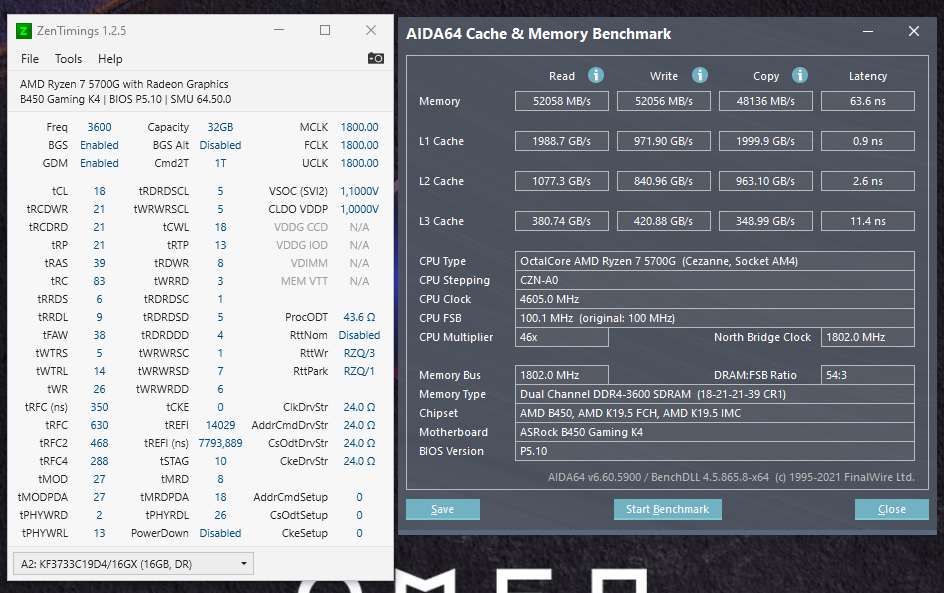
Task: Click Start Benchmark button
Action: (668, 509)
